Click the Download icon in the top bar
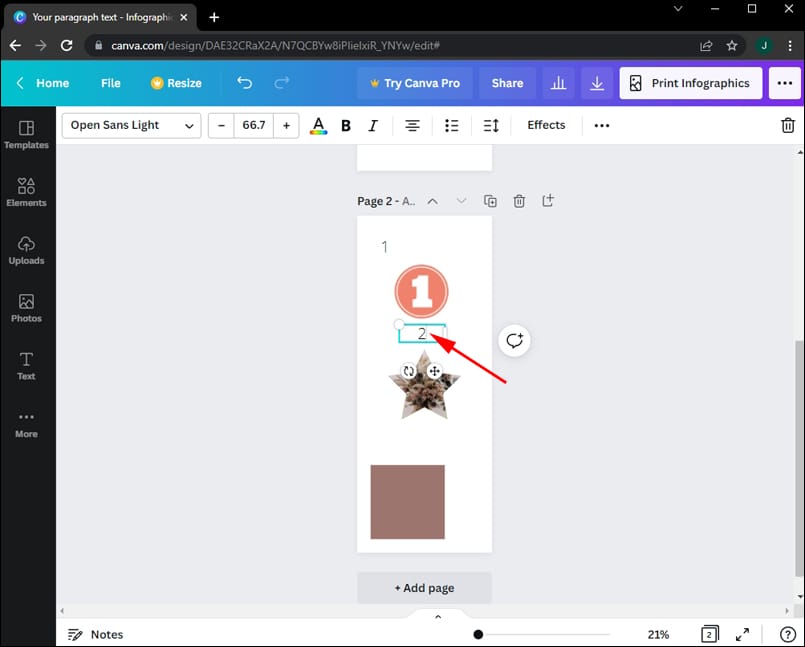 (x=597, y=83)
